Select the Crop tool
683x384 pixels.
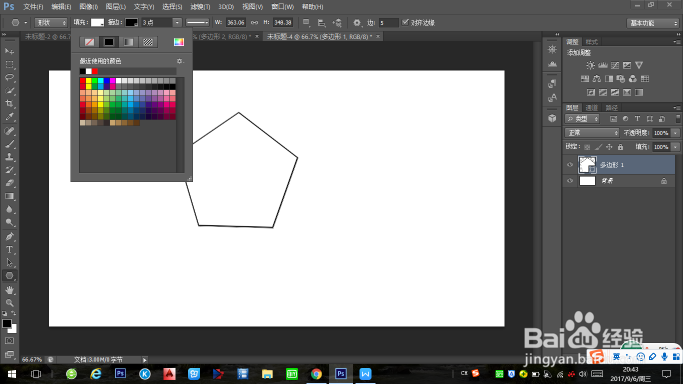point(9,104)
